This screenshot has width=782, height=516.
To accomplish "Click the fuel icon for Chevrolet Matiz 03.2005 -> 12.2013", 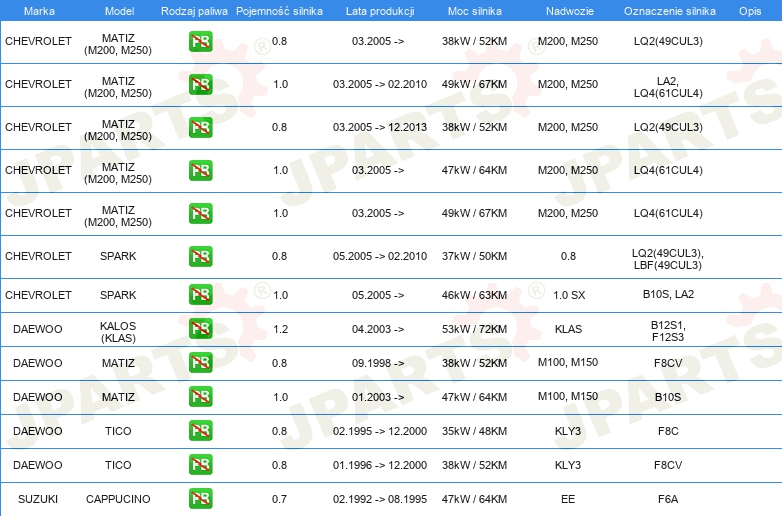I will click(200, 127).
